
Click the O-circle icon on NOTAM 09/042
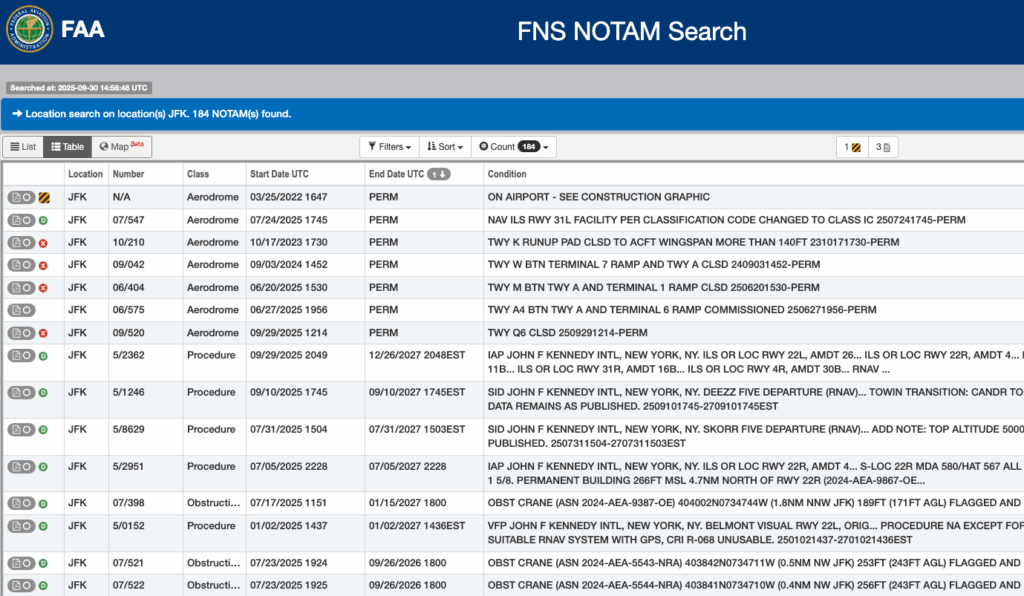[25, 264]
